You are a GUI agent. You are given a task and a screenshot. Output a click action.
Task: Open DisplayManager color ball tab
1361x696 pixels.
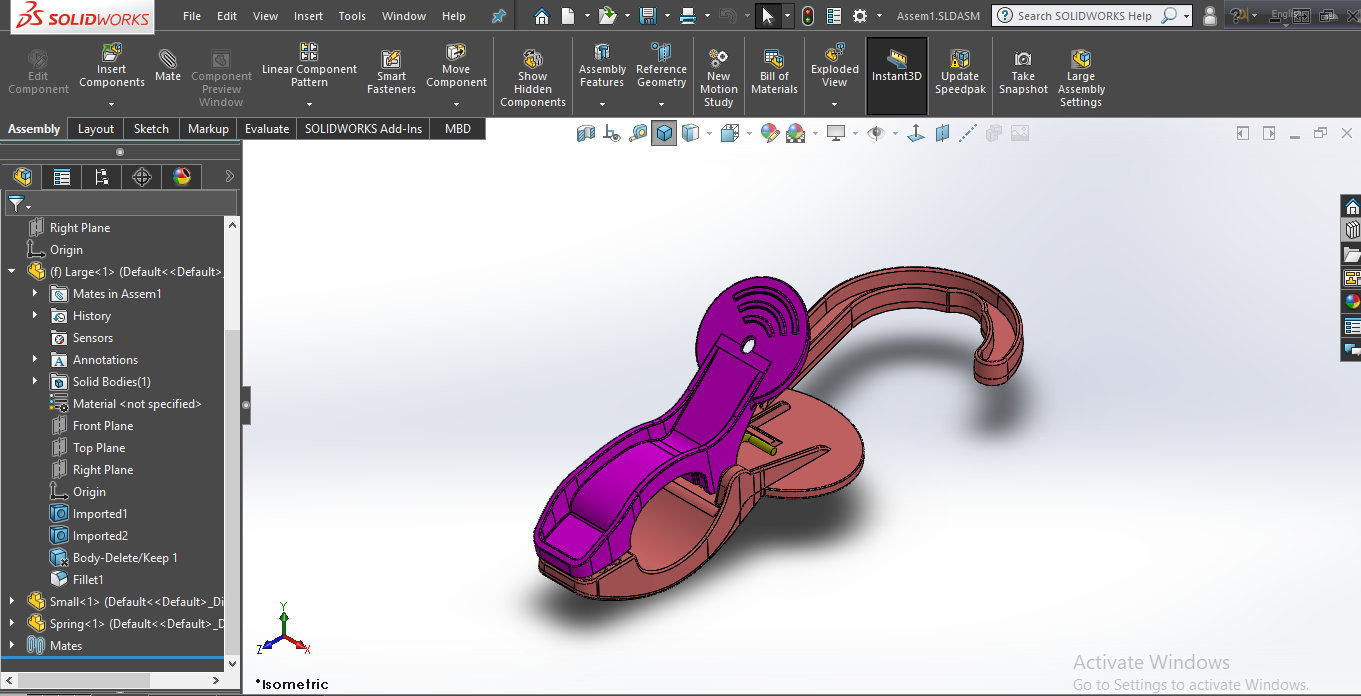[182, 177]
